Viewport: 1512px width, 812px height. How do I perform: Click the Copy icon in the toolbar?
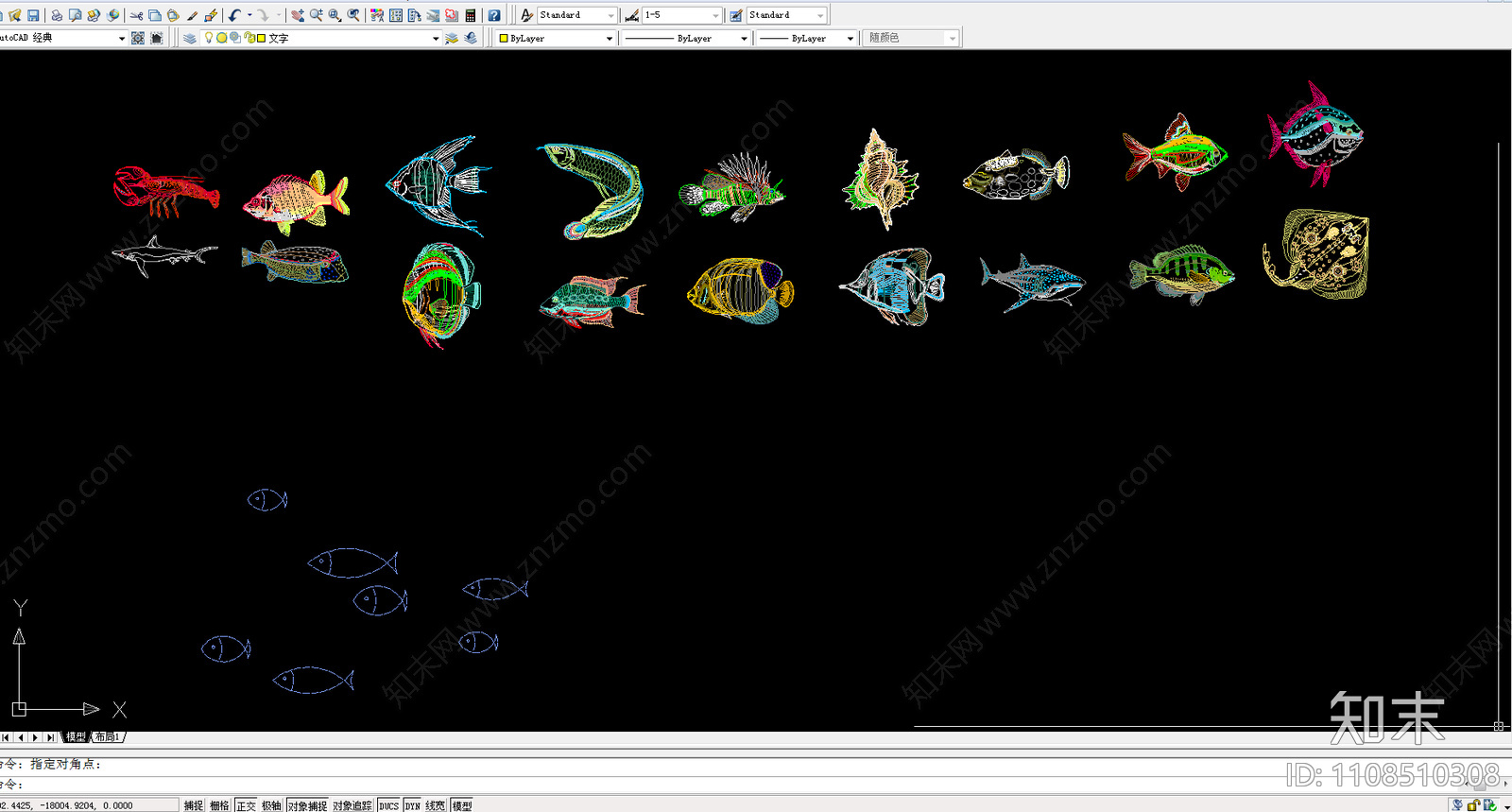tap(155, 15)
